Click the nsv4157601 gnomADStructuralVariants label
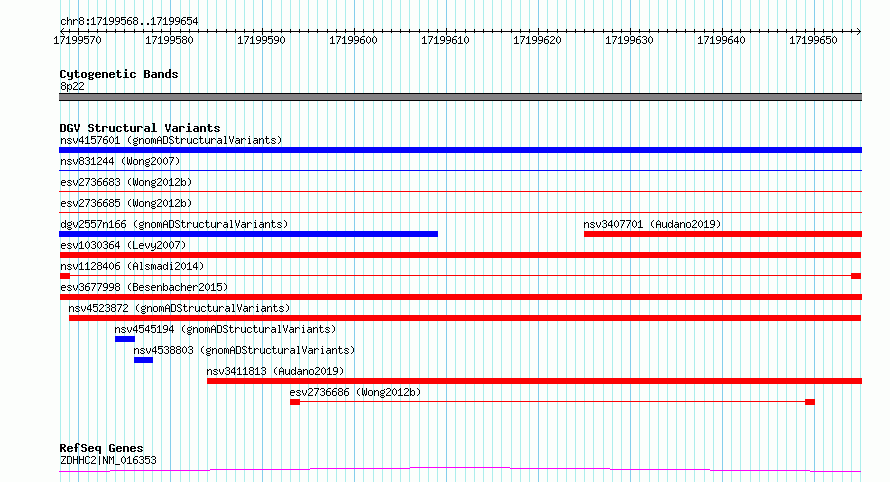Viewport: 890px width, 482px height. pyautogui.click(x=171, y=140)
